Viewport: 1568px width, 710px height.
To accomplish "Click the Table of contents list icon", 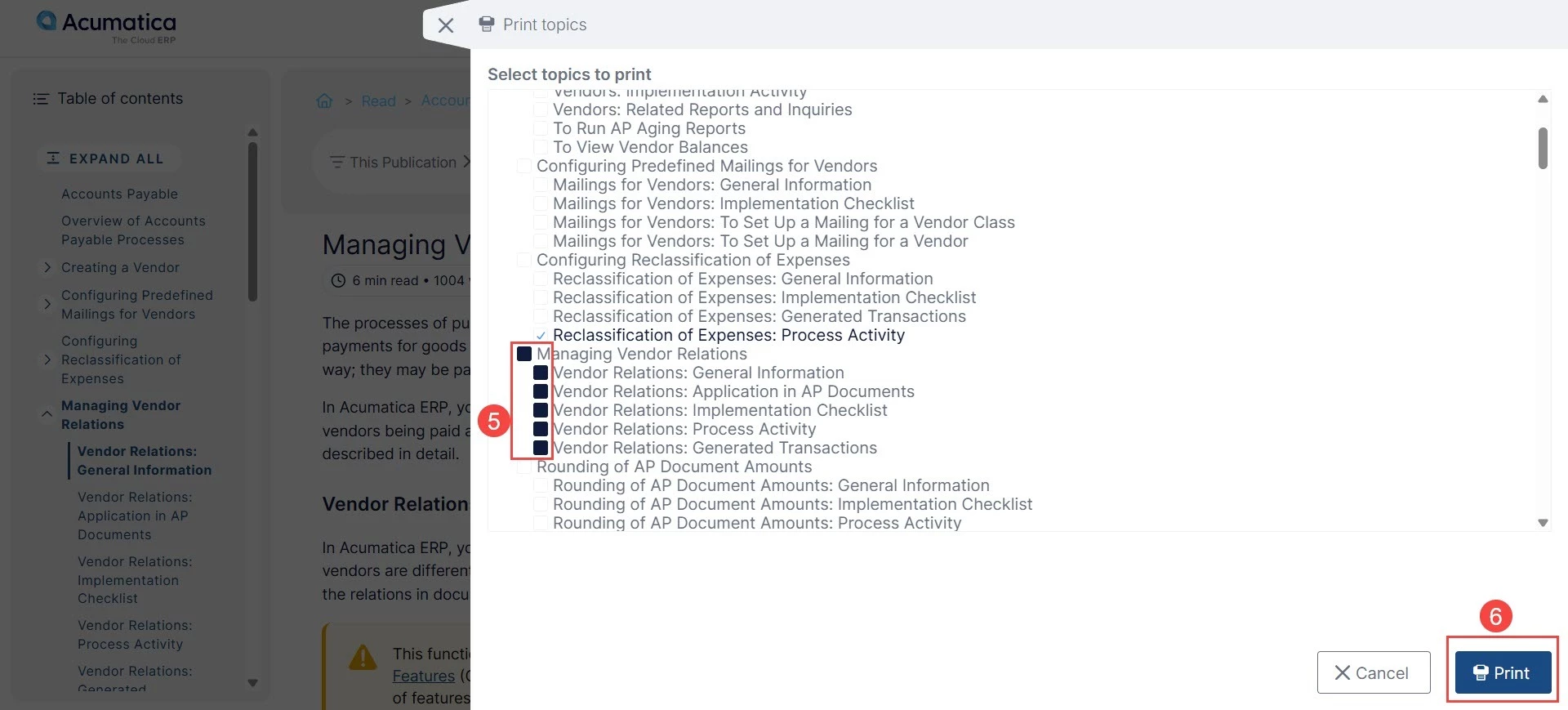I will click(41, 99).
